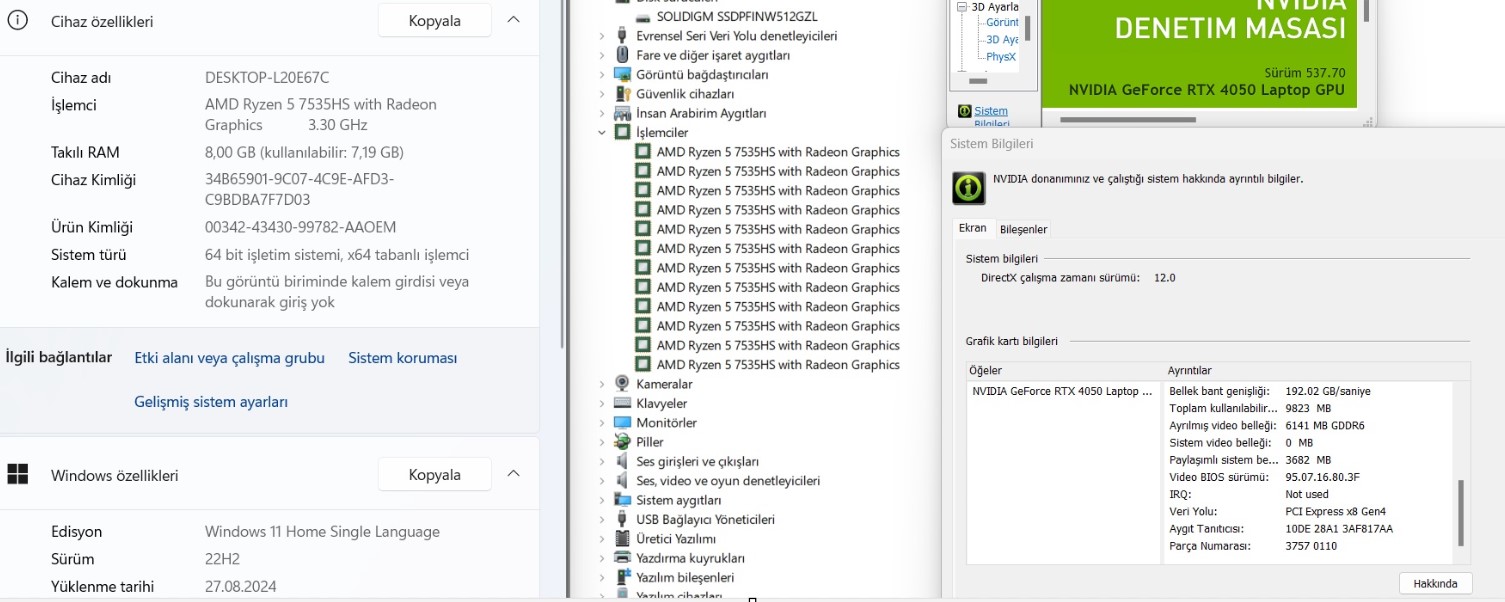Viewport: 1505px width, 602px height.
Task: Click the Üretici Yazılımı firmware icon
Action: tap(622, 539)
